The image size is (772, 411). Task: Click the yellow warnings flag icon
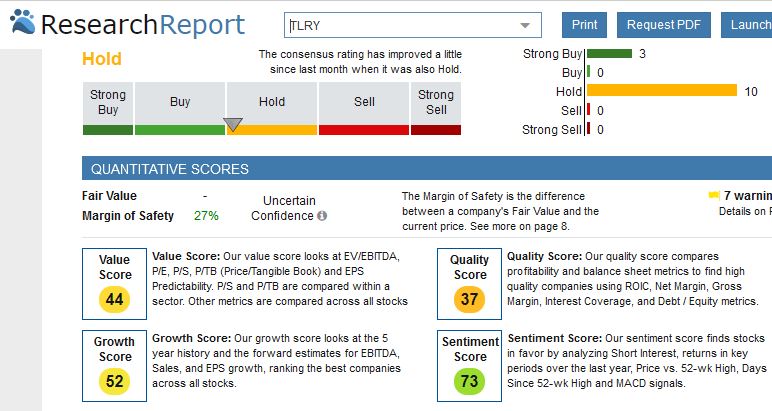click(x=714, y=195)
